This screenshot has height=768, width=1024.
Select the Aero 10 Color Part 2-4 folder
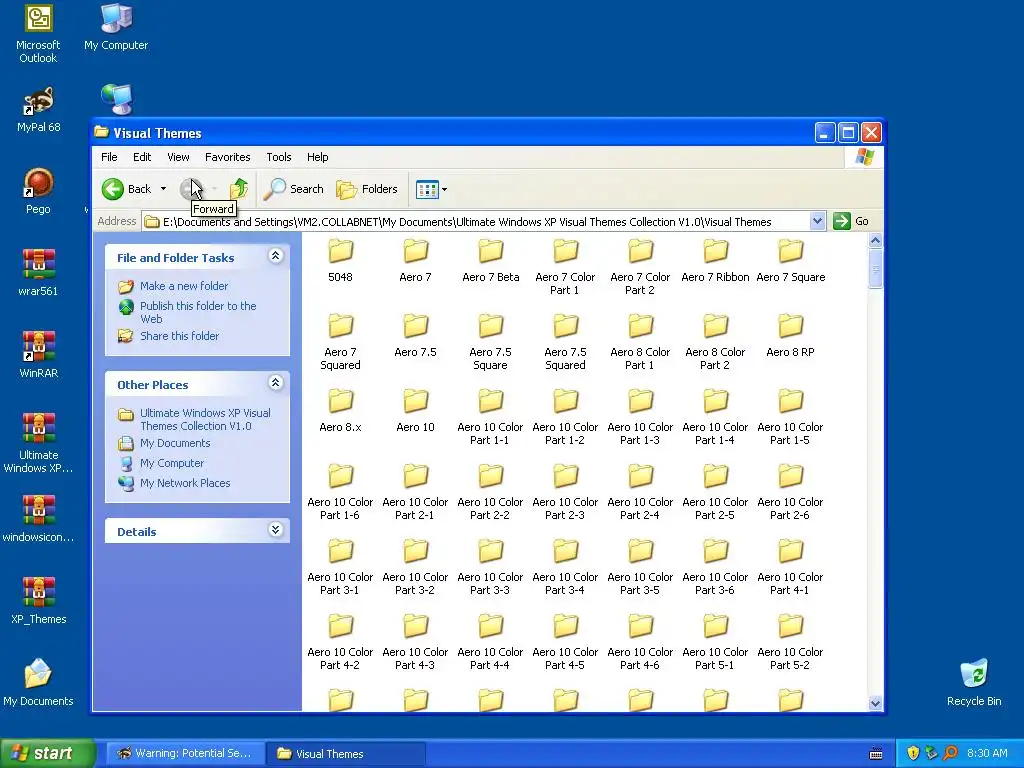[640, 492]
